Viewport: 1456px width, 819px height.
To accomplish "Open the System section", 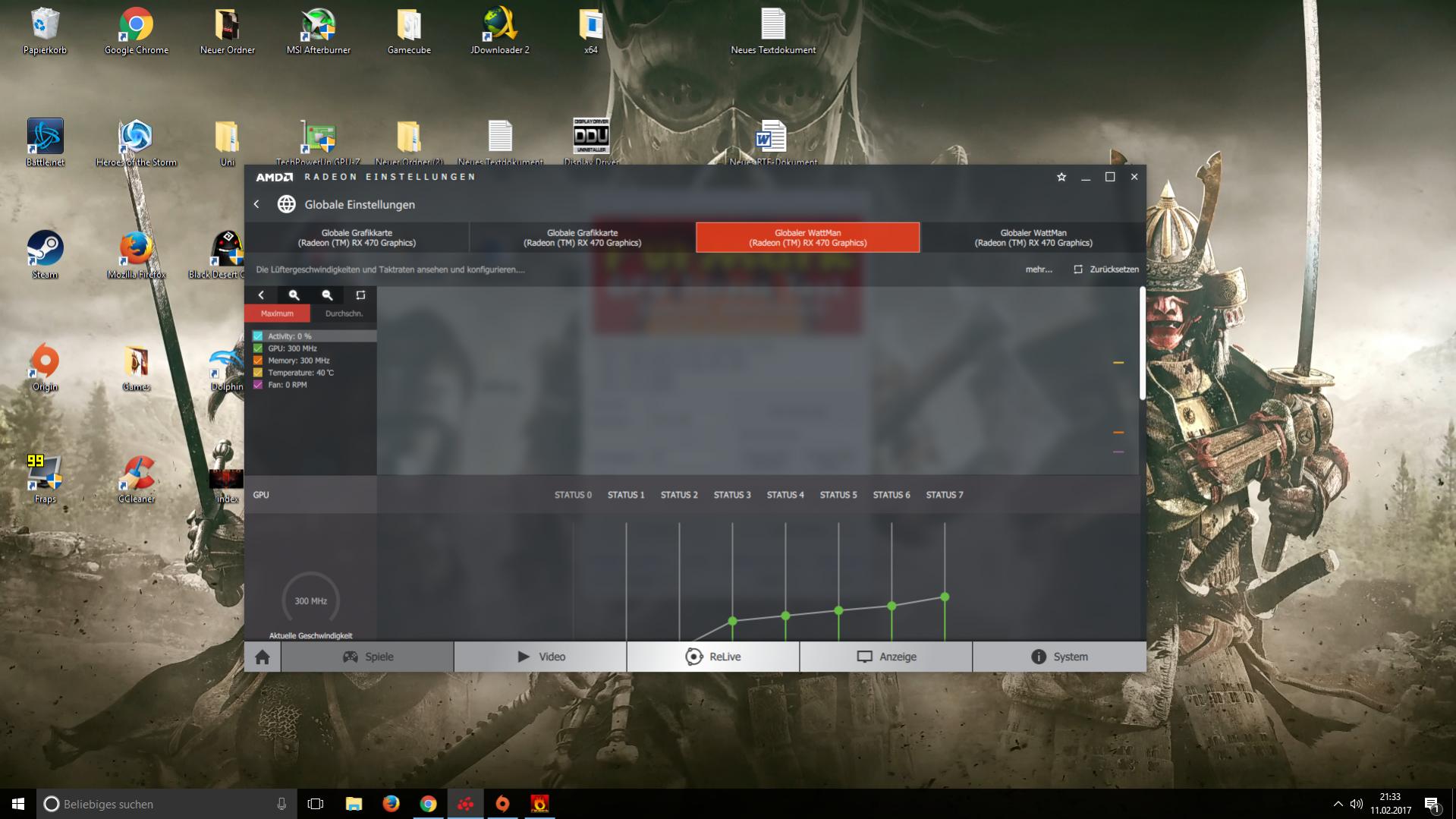I will 1059,657.
